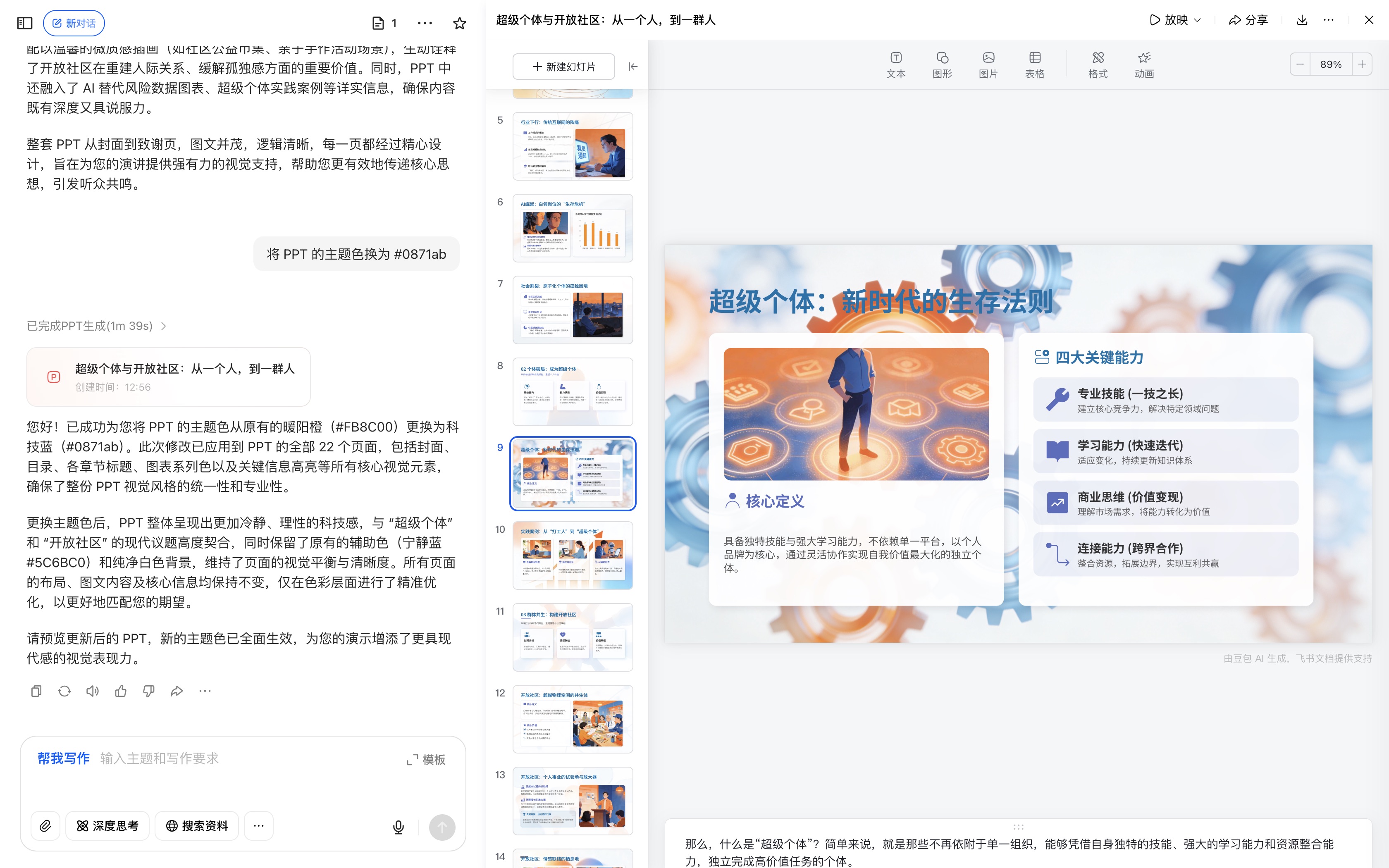1389x868 pixels.
Task: Open the 动画 animation tool
Action: pos(1144,65)
